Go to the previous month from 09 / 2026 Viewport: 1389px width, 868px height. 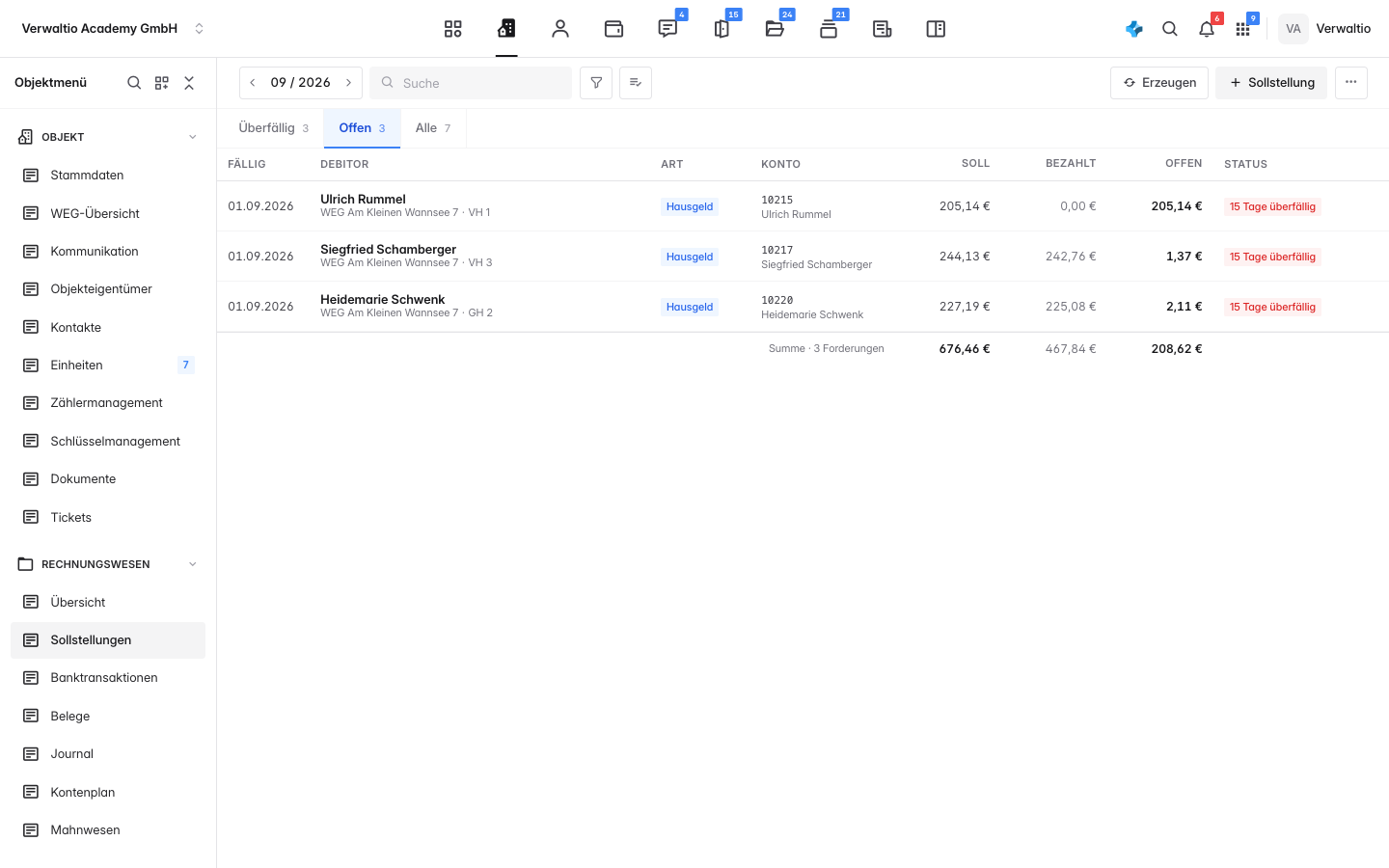coord(253,83)
